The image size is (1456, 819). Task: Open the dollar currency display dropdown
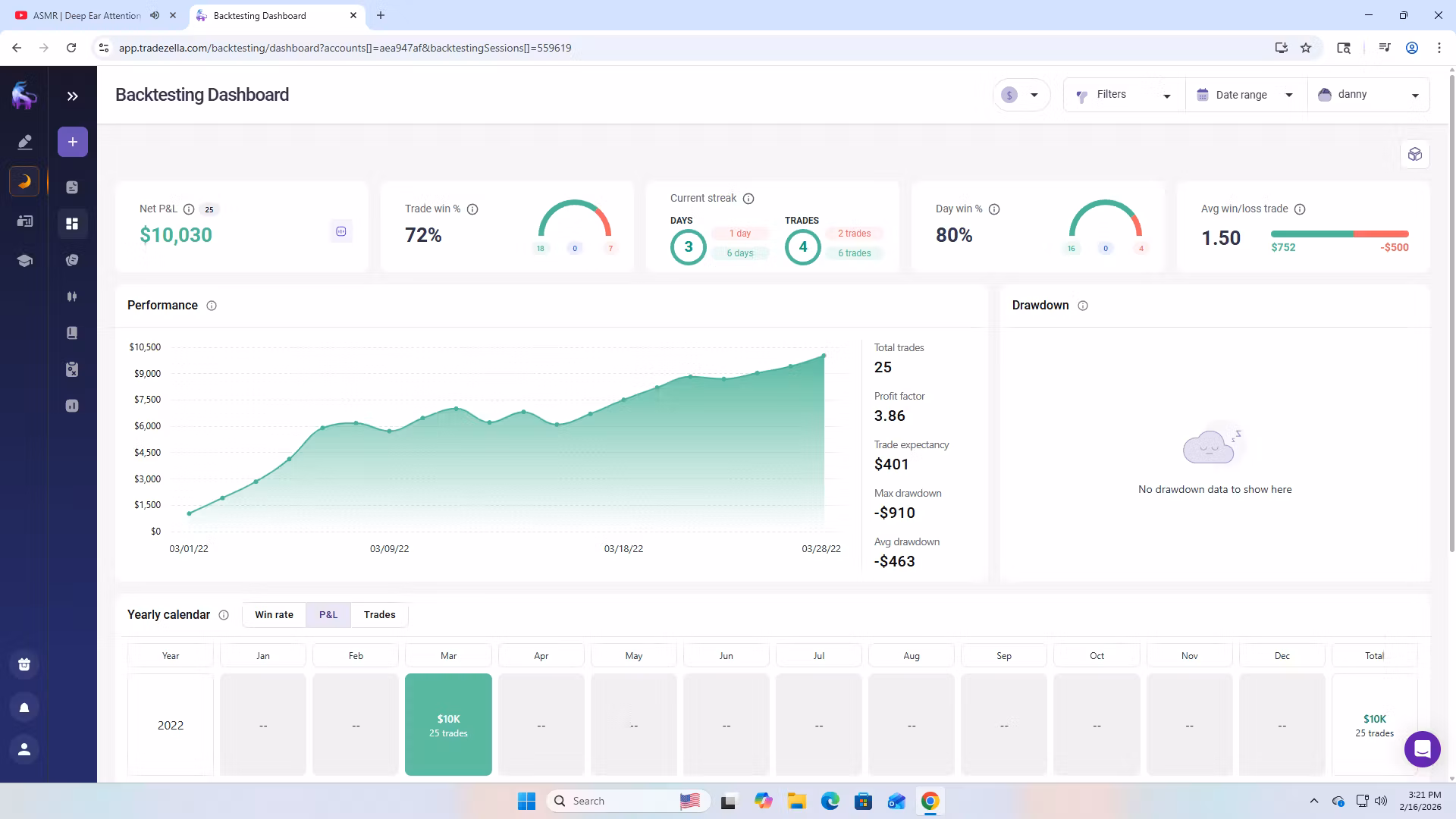[1021, 95]
